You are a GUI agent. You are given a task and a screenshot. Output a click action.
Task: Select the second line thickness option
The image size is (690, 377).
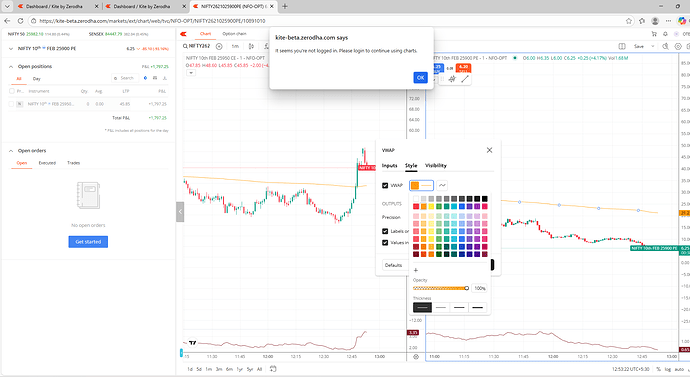coord(441,307)
